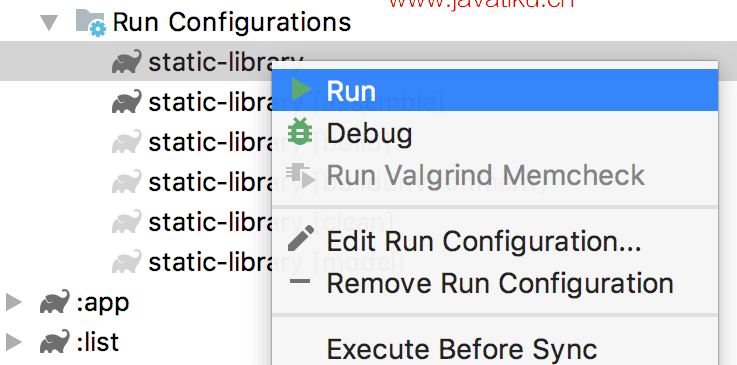Click the green Debug bug icon

click(300, 131)
